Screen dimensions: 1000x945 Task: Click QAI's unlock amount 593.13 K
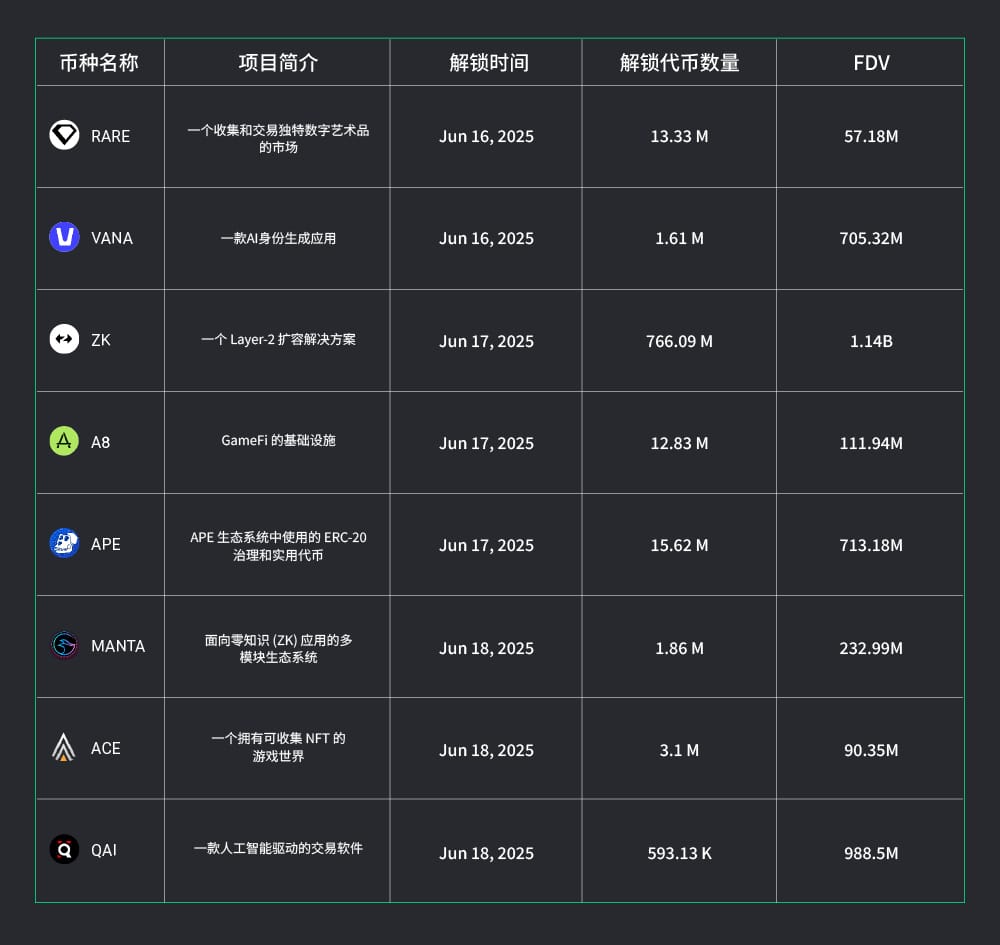(679, 853)
